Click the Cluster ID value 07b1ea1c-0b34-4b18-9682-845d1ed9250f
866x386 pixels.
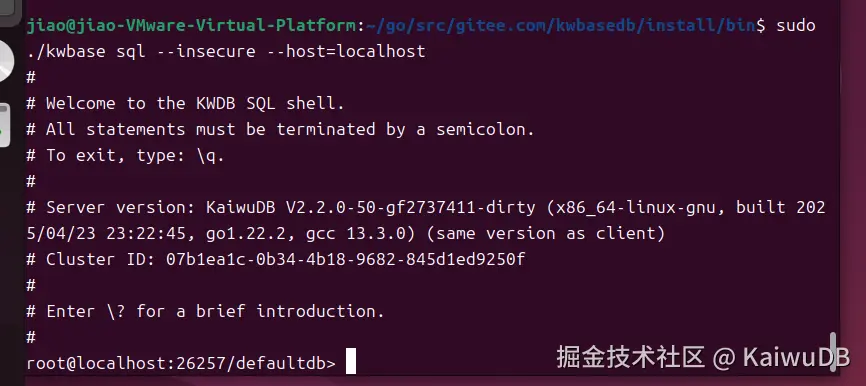(345, 259)
